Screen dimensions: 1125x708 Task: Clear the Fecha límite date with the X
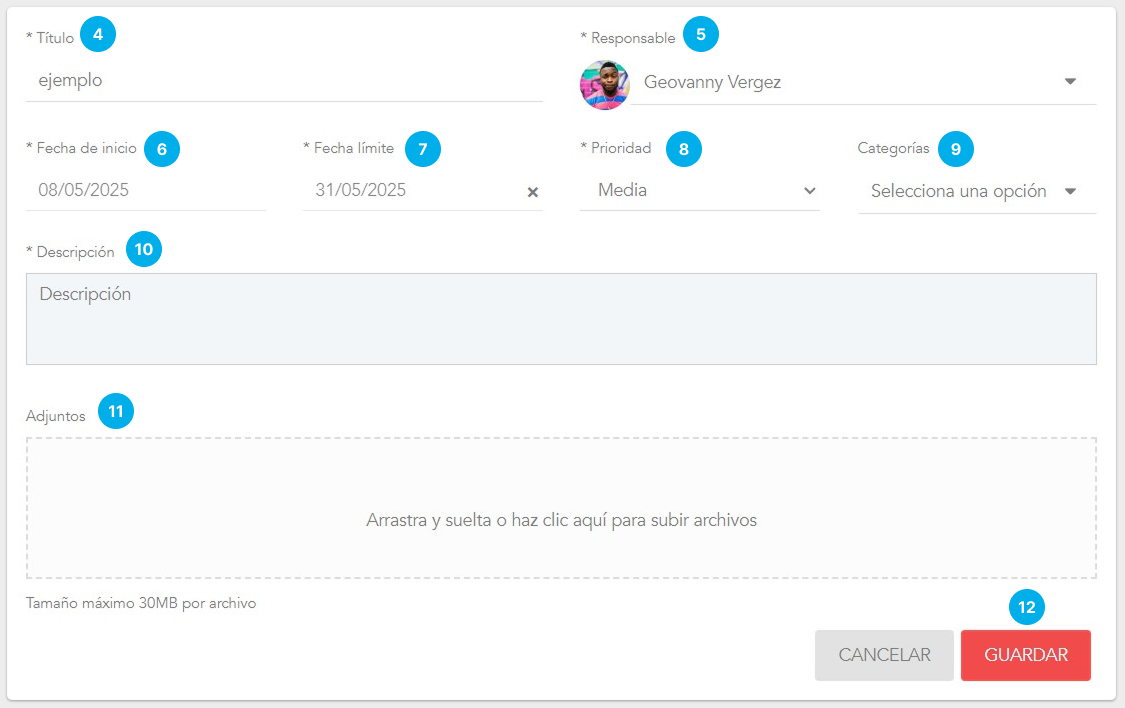(x=533, y=192)
